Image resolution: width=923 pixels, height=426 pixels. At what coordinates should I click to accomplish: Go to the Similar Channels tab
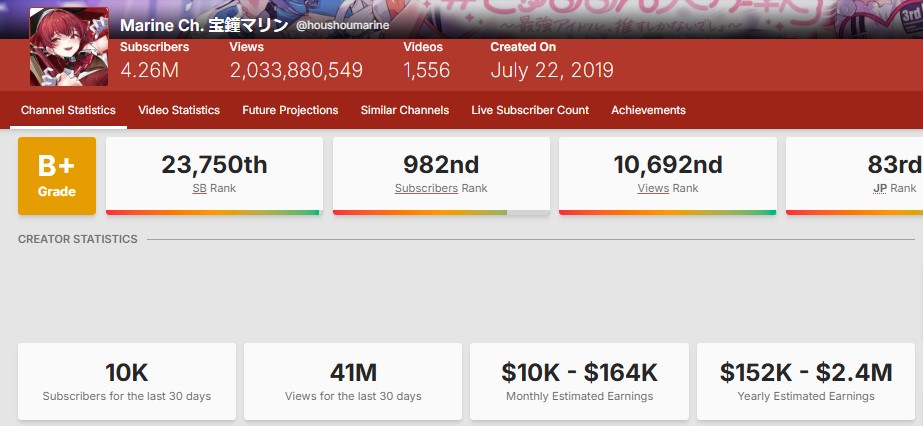pyautogui.click(x=405, y=110)
